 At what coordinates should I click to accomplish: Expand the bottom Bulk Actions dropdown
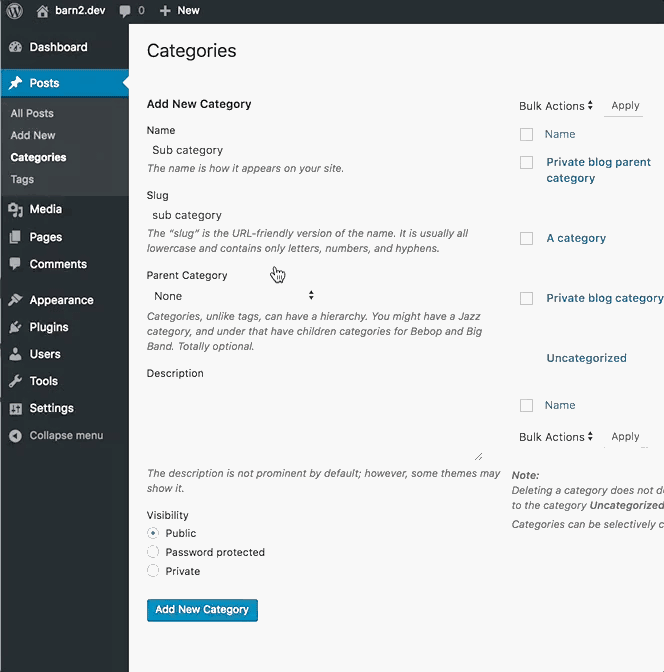556,437
